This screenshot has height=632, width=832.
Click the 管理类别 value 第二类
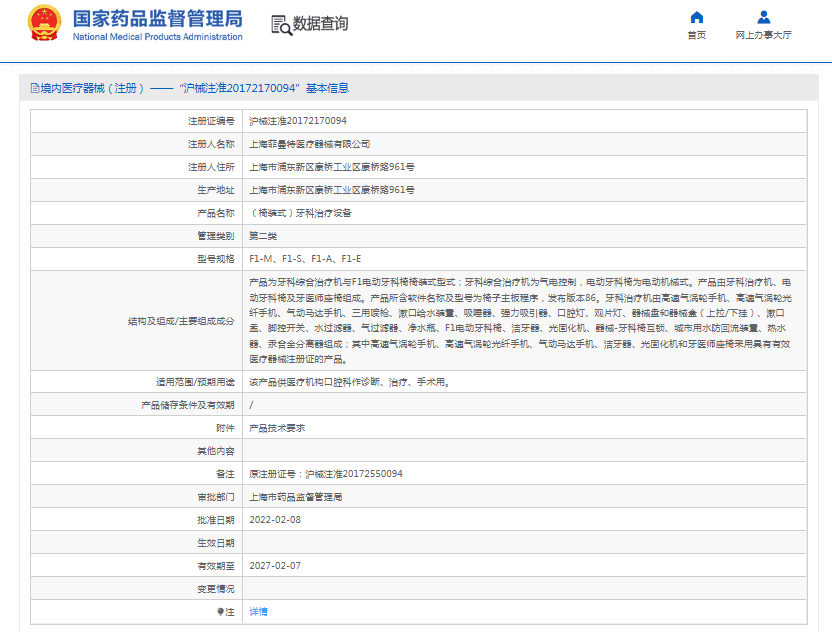[263, 236]
